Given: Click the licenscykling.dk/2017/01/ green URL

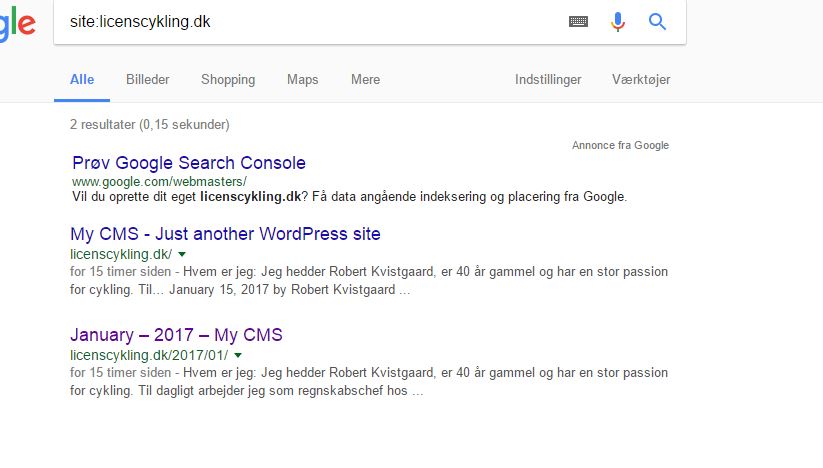Looking at the screenshot, I should pyautogui.click(x=149, y=355).
